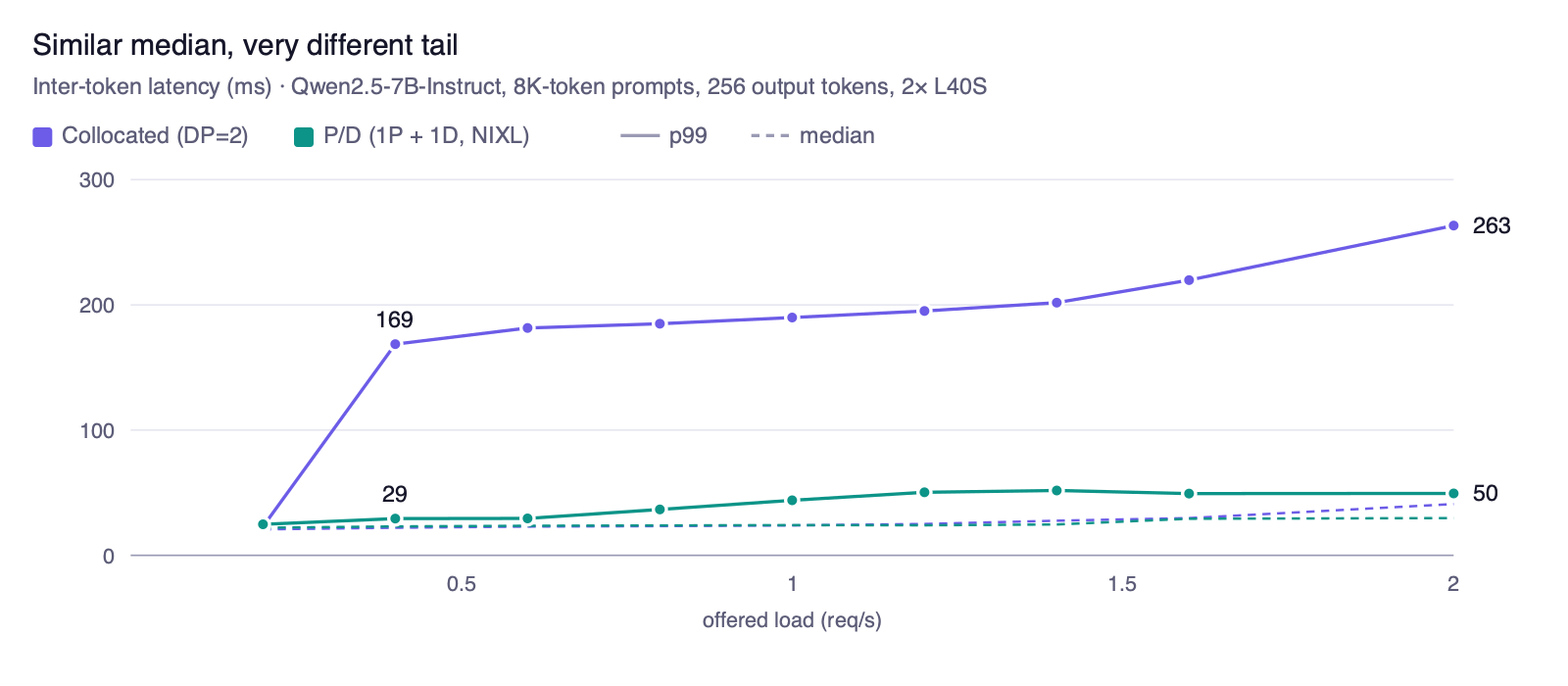Click the purple p99 point at load 1

point(792,318)
